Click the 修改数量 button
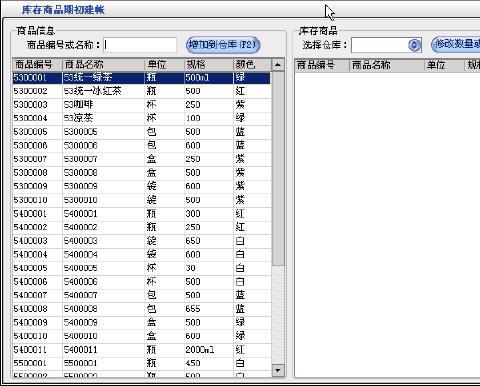 (456, 45)
